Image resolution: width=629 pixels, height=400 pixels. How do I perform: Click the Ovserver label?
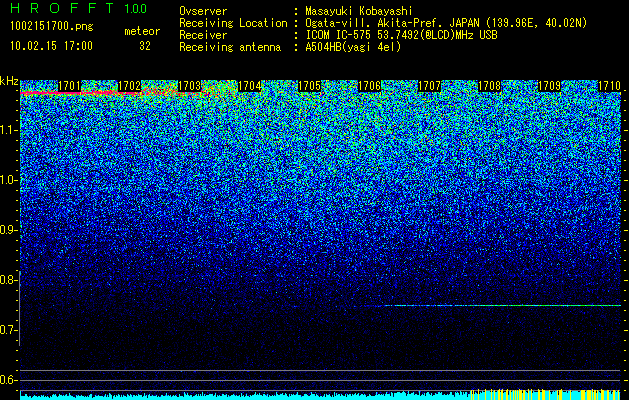pos(203,11)
